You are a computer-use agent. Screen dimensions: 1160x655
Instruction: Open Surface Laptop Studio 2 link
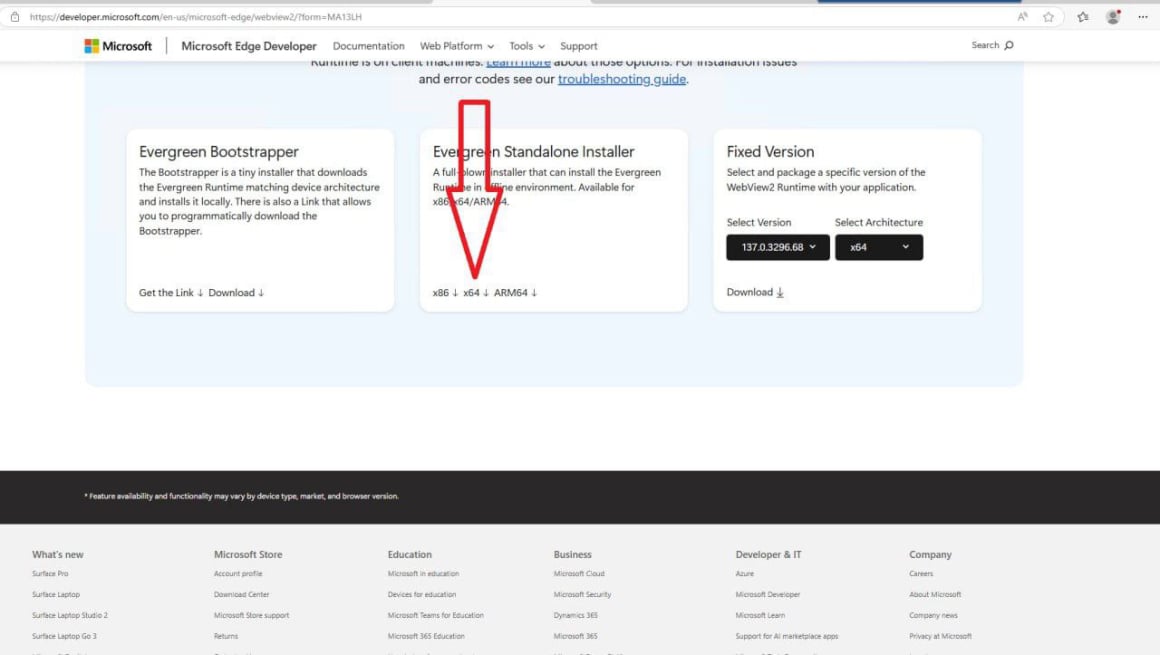(x=70, y=615)
